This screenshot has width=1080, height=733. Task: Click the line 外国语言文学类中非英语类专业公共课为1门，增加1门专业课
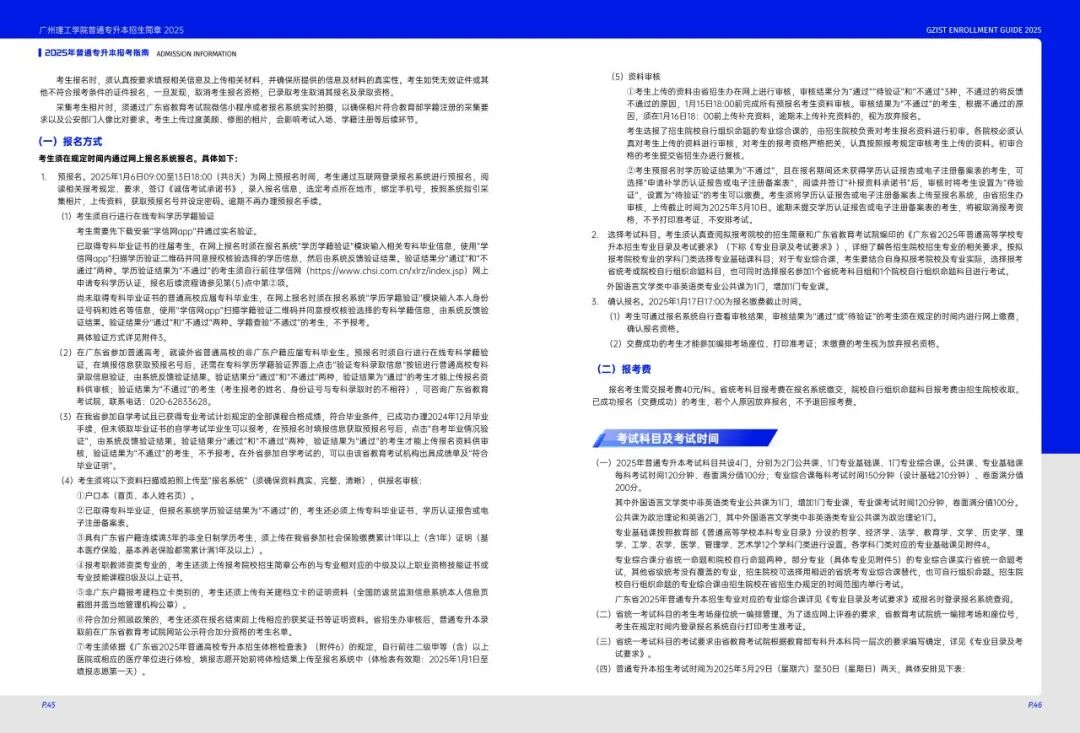[x=718, y=287]
